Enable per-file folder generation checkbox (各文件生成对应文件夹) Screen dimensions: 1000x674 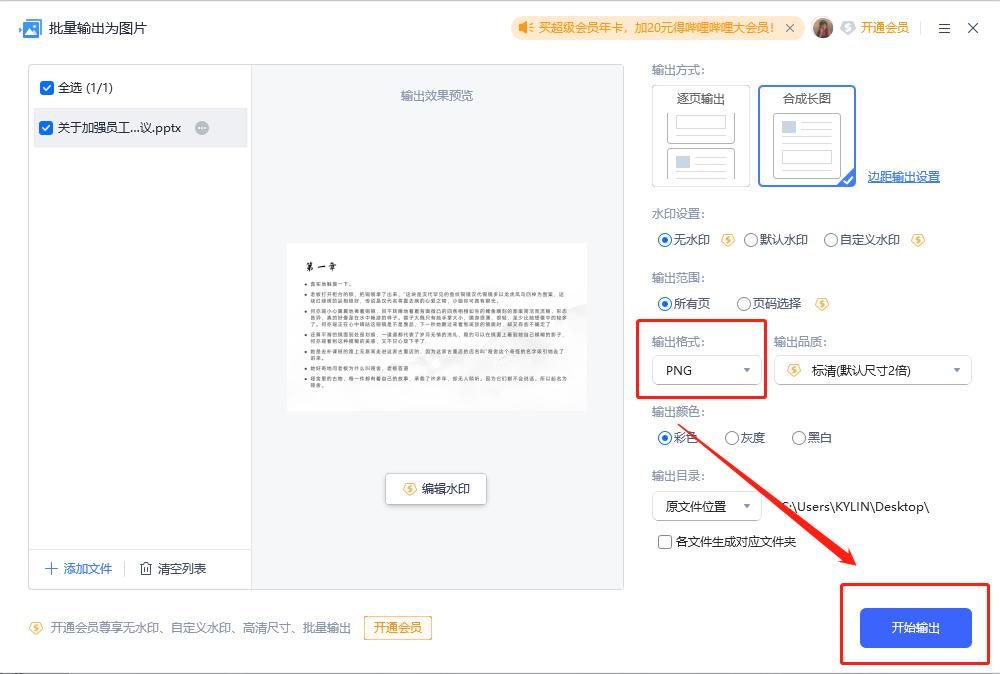click(x=664, y=542)
